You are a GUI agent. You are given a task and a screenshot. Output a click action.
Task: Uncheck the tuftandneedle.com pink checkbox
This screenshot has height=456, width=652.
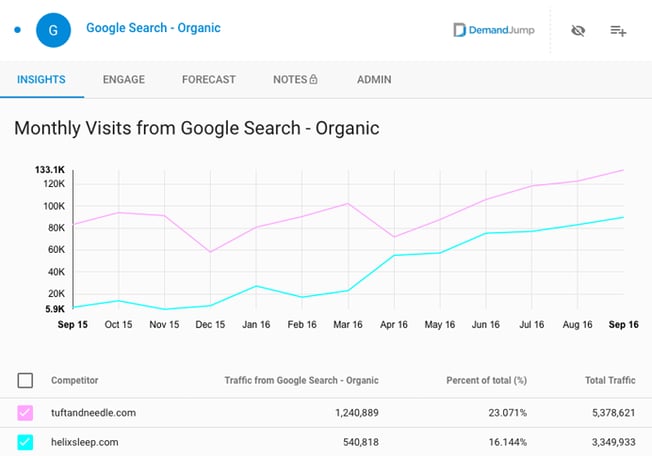(x=25, y=413)
